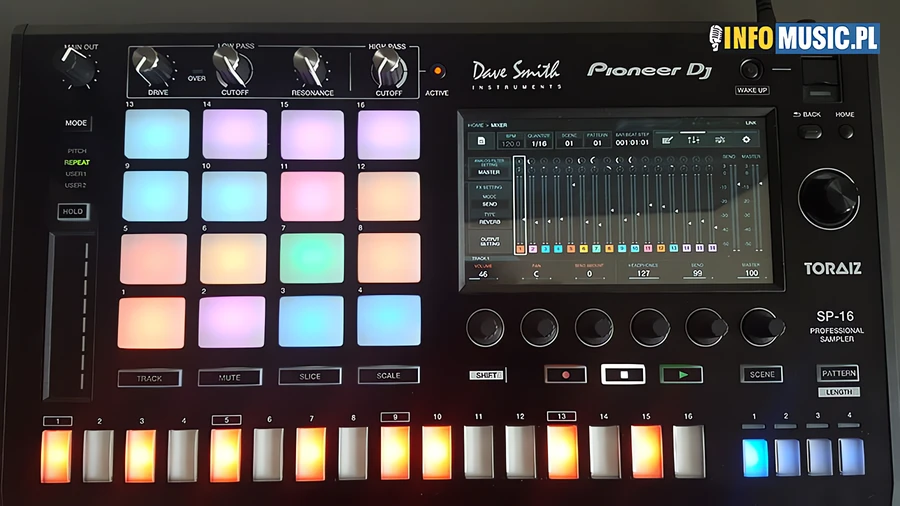Toggle step key 2
This screenshot has height=506, width=900.
click(x=98, y=456)
